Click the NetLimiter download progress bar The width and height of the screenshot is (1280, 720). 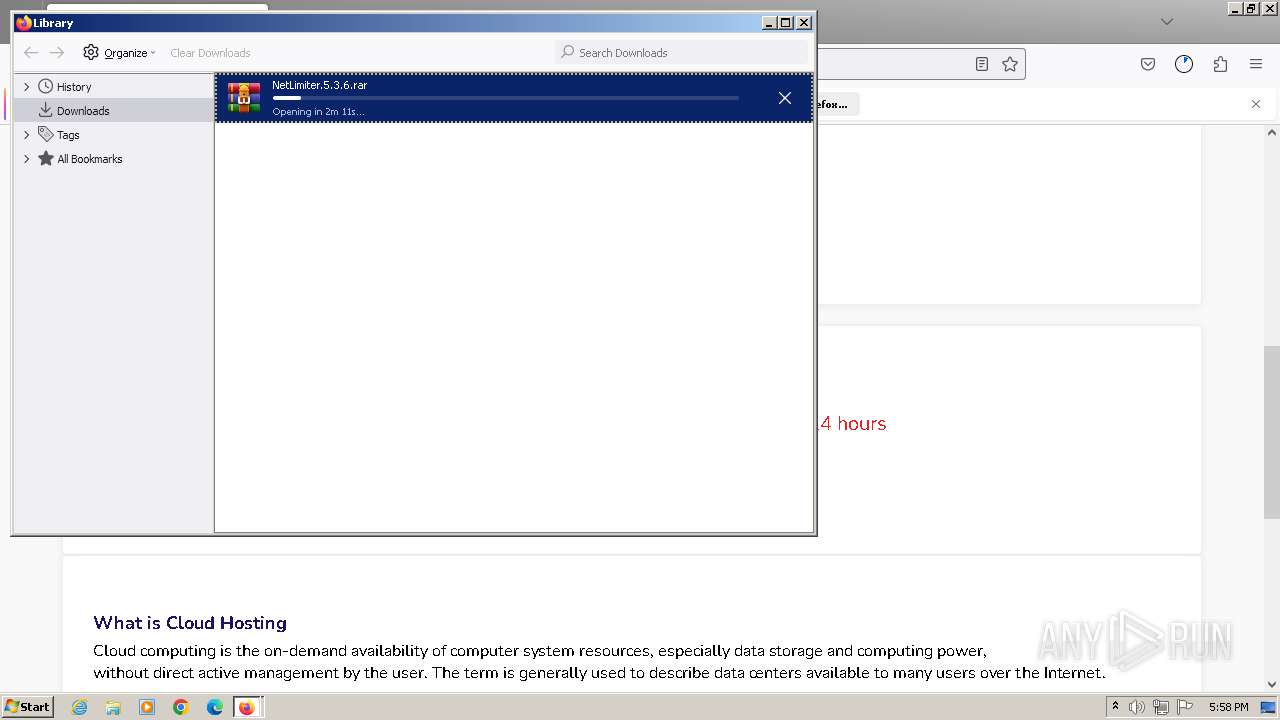pyautogui.click(x=505, y=98)
